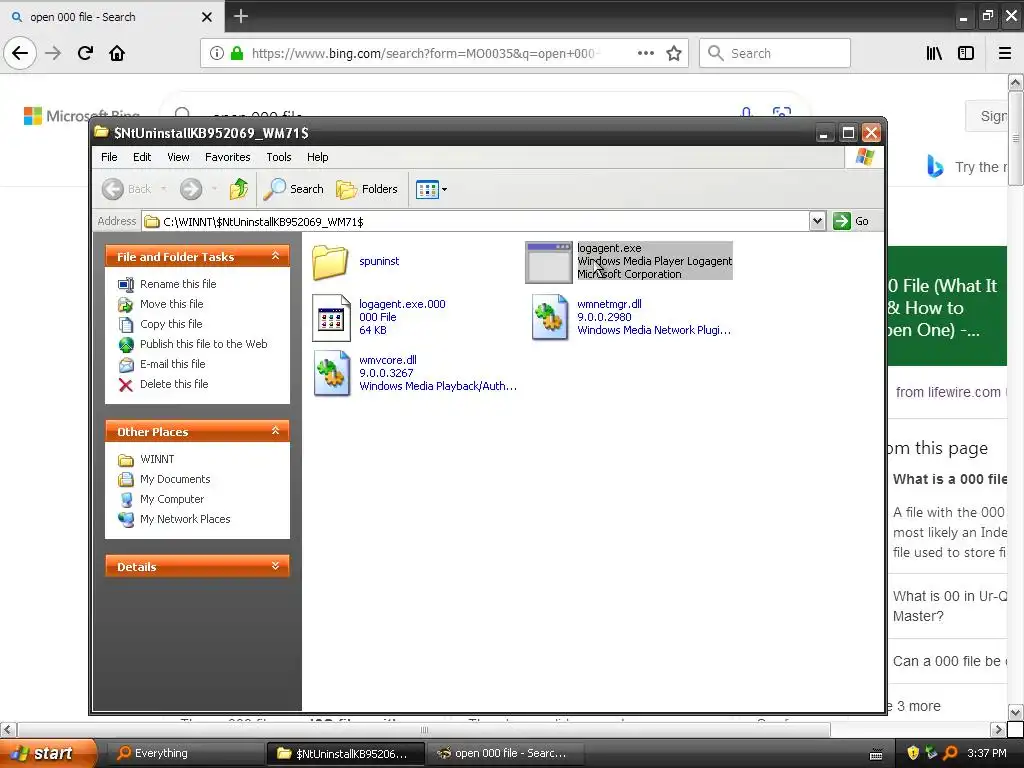
Task: Select the spuninst folder icon
Action: coord(330,262)
